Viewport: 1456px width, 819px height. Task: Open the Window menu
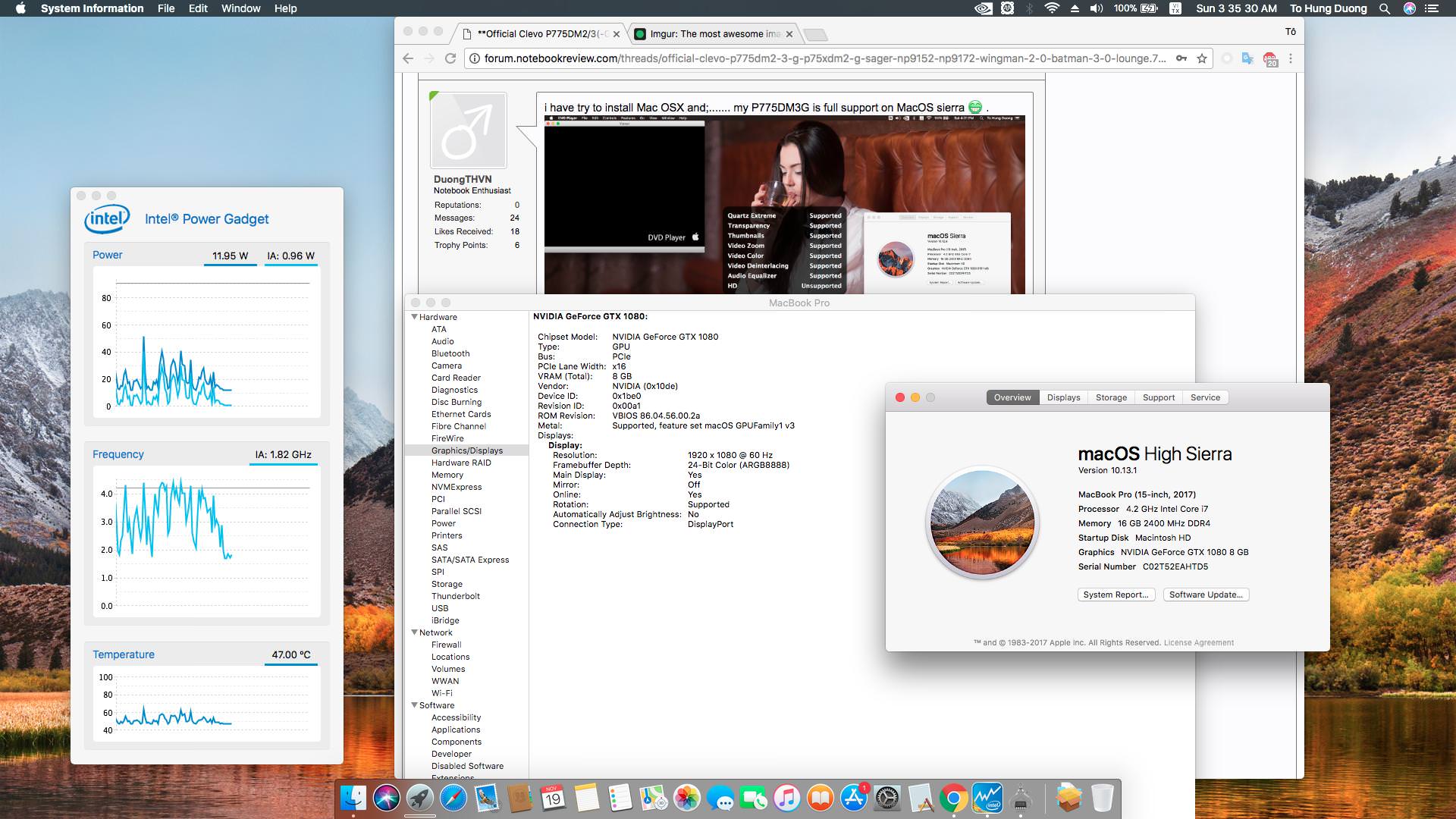240,8
